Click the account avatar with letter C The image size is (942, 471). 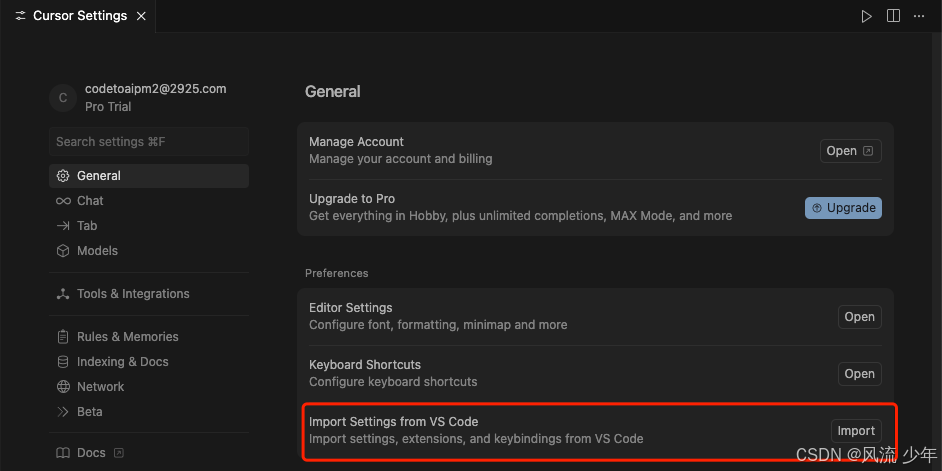point(62,98)
